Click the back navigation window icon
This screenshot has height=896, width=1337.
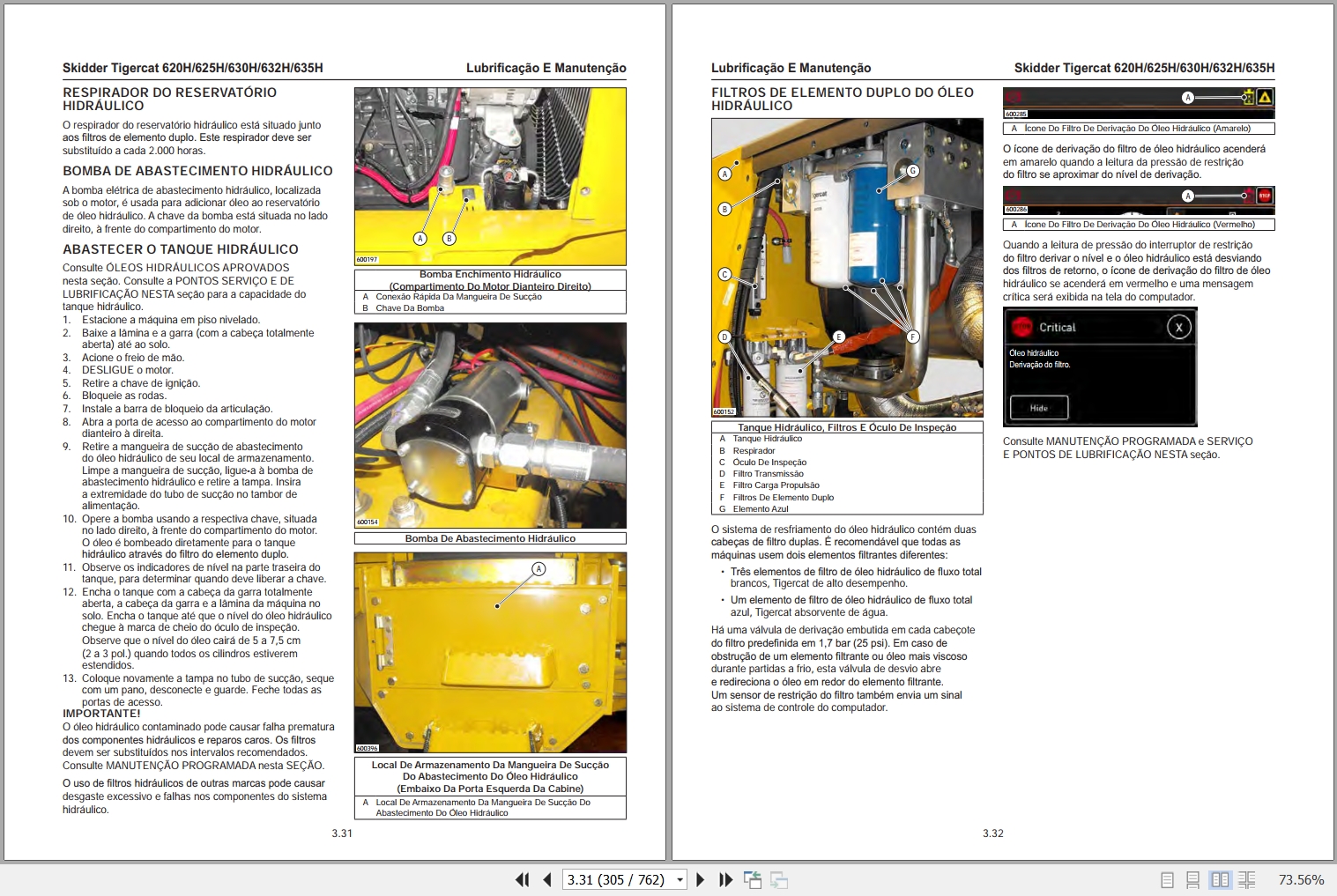[x=754, y=879]
